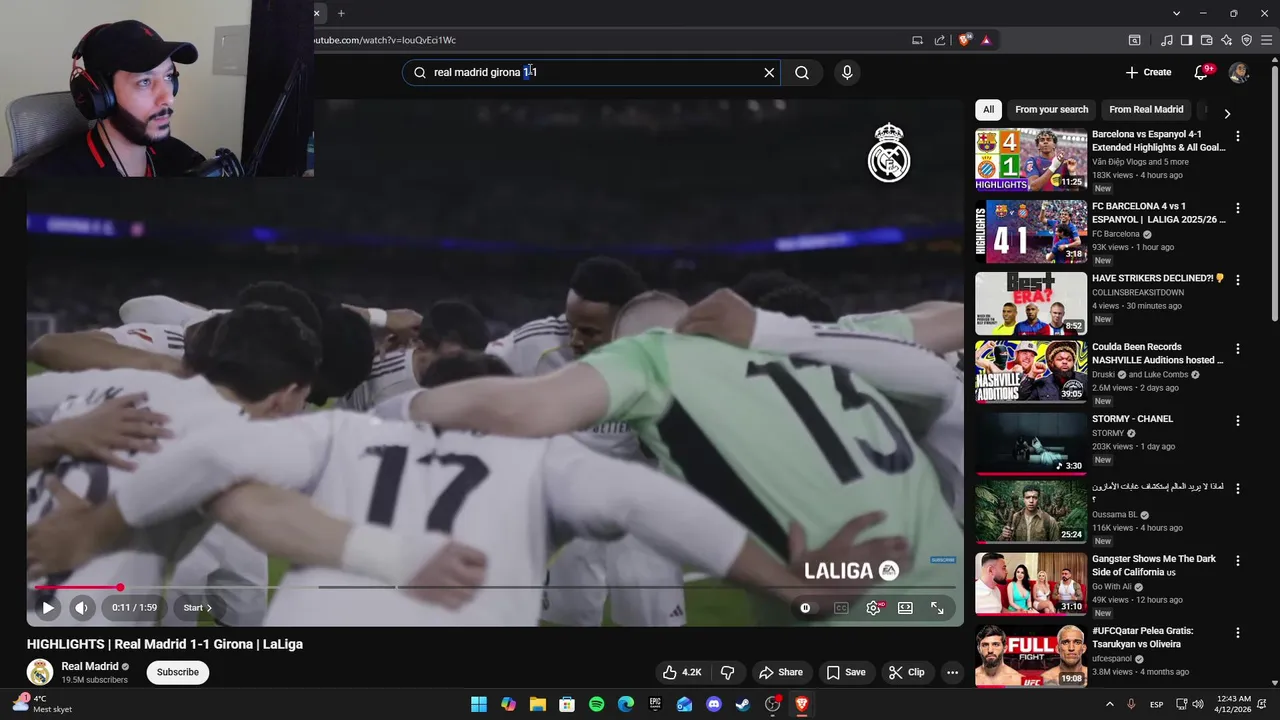Open options for FC Barcelona 4 vs 1 video
Image resolution: width=1280 pixels, height=720 pixels.
coord(1238,208)
